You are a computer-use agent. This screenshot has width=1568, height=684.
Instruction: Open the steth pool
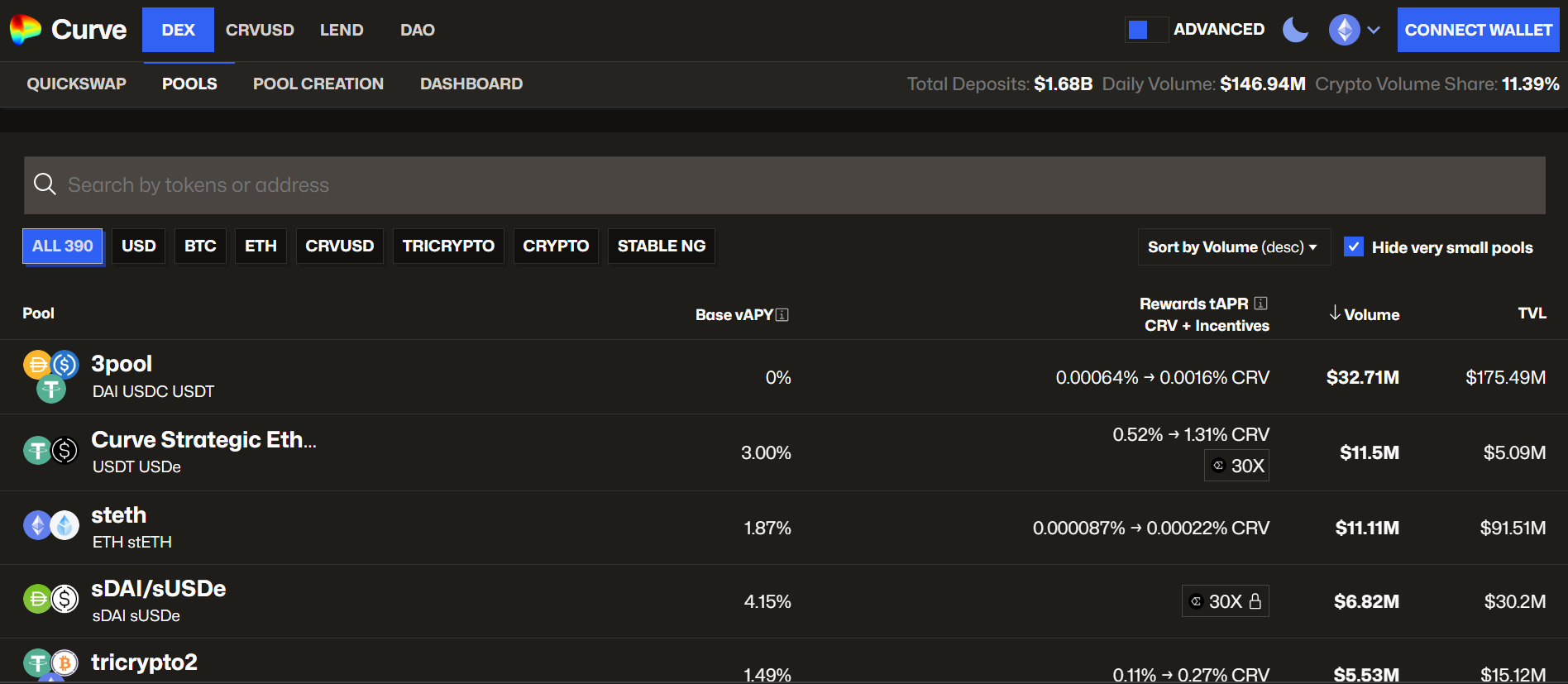coord(118,514)
